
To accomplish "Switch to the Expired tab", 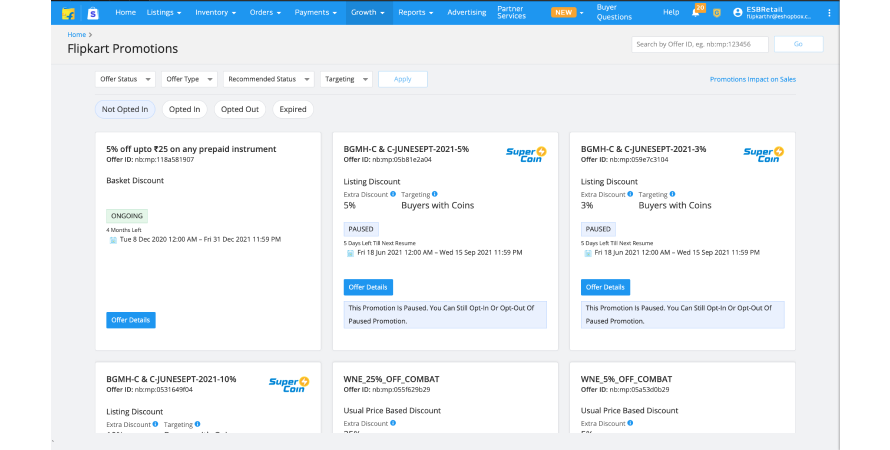I will pos(293,110).
